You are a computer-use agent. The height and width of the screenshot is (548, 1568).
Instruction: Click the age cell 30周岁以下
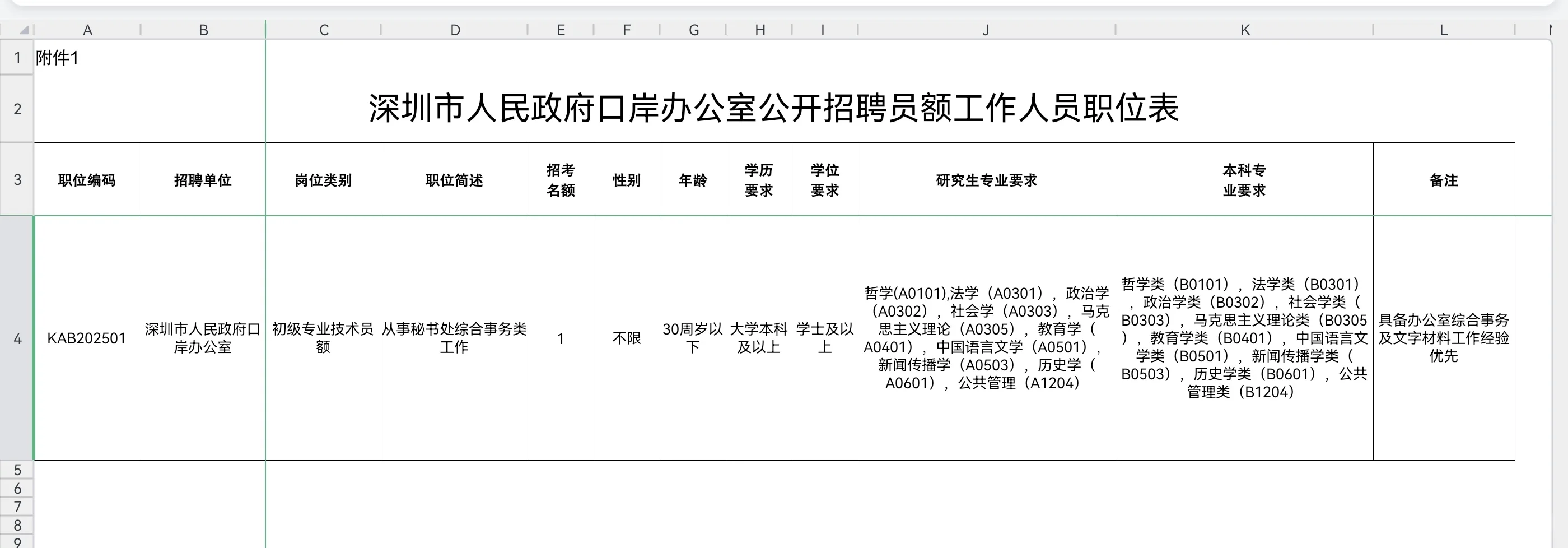pyautogui.click(x=693, y=338)
